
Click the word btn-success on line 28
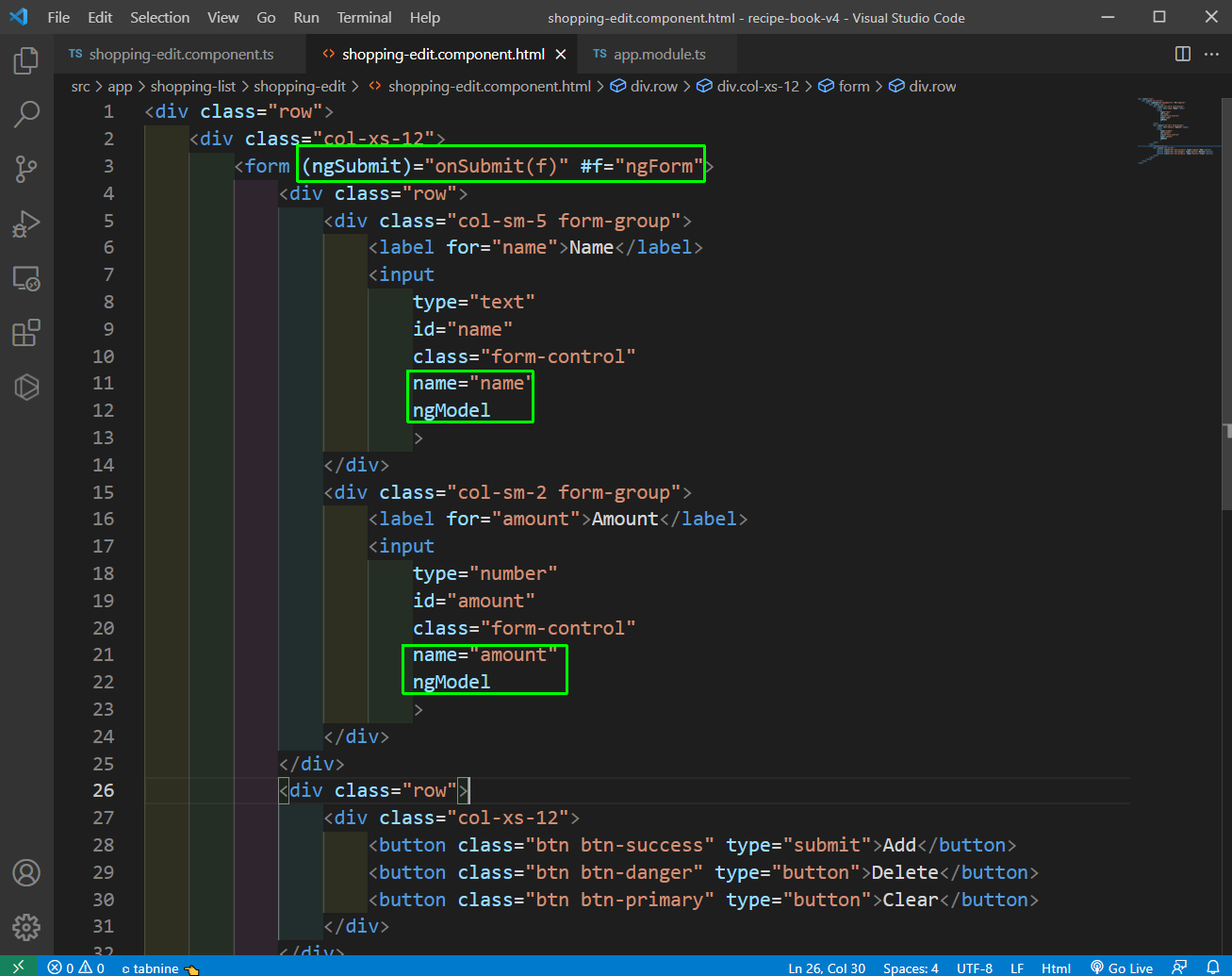point(642,845)
